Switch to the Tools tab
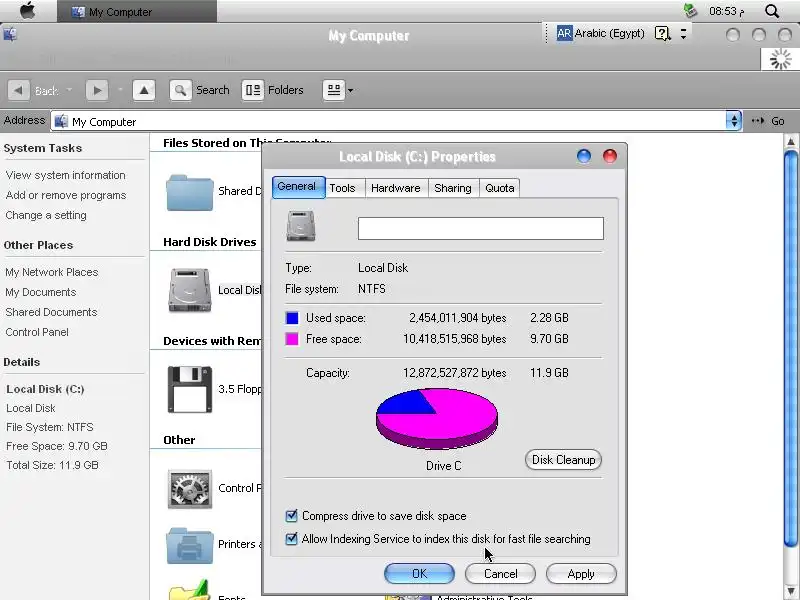Image resolution: width=800 pixels, height=600 pixels. click(342, 188)
